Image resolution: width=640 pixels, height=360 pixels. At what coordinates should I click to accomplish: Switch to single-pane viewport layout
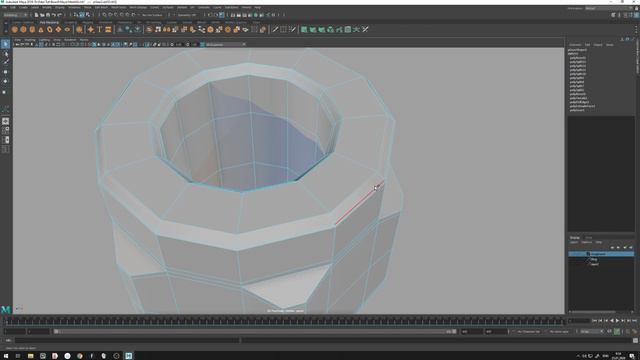click(5, 121)
